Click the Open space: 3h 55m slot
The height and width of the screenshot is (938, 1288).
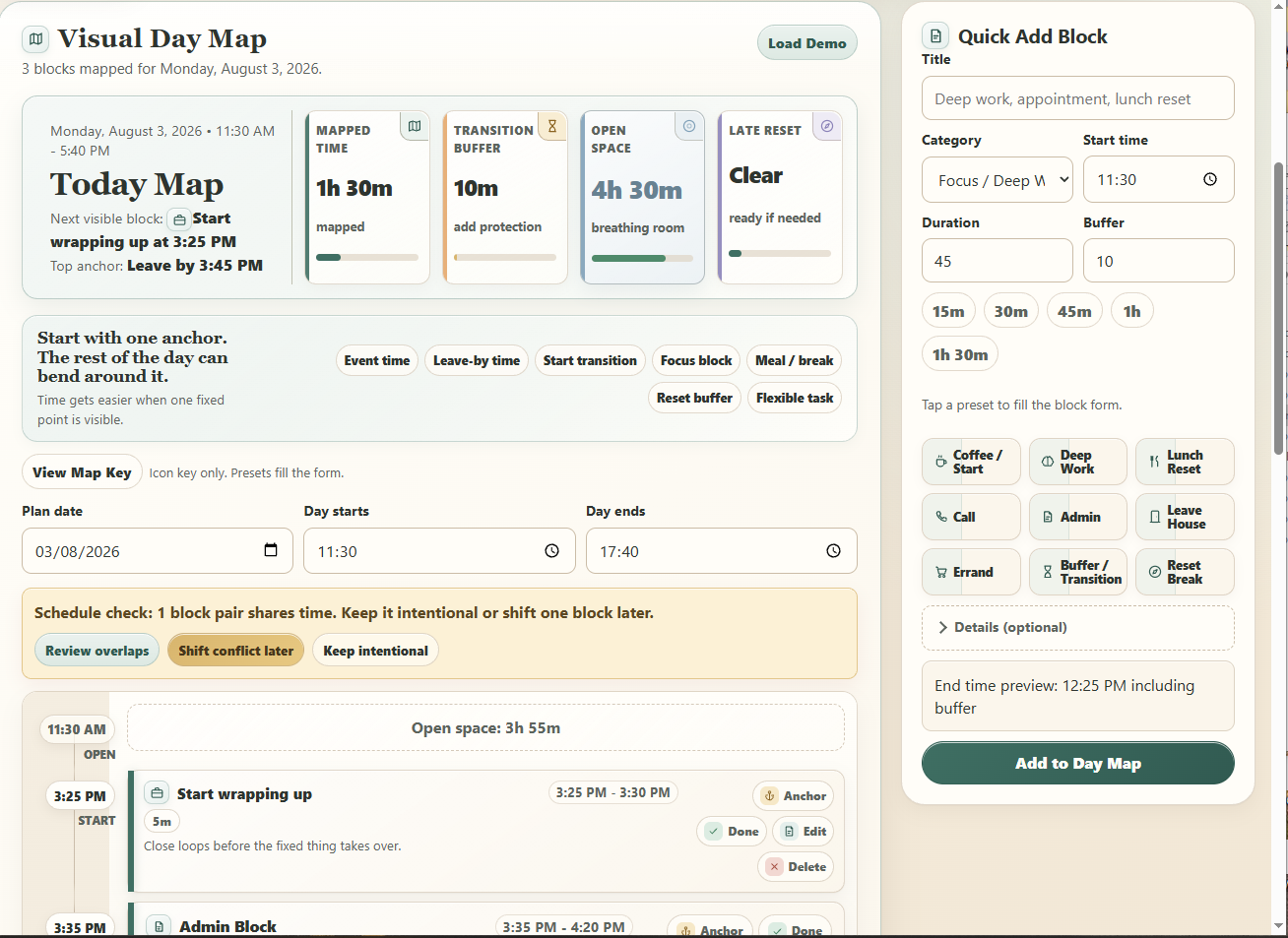point(485,727)
